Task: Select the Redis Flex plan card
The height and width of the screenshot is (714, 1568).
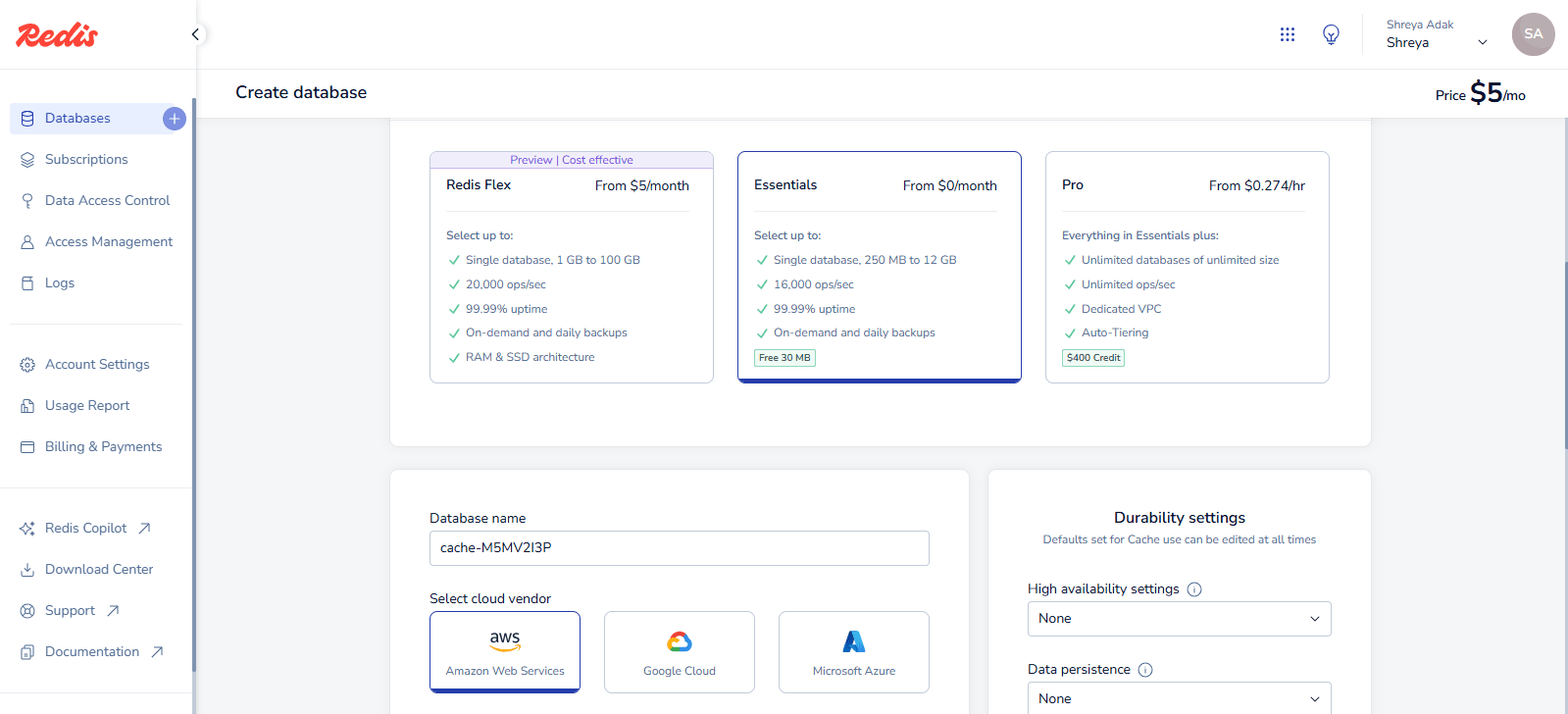Action: (572, 267)
